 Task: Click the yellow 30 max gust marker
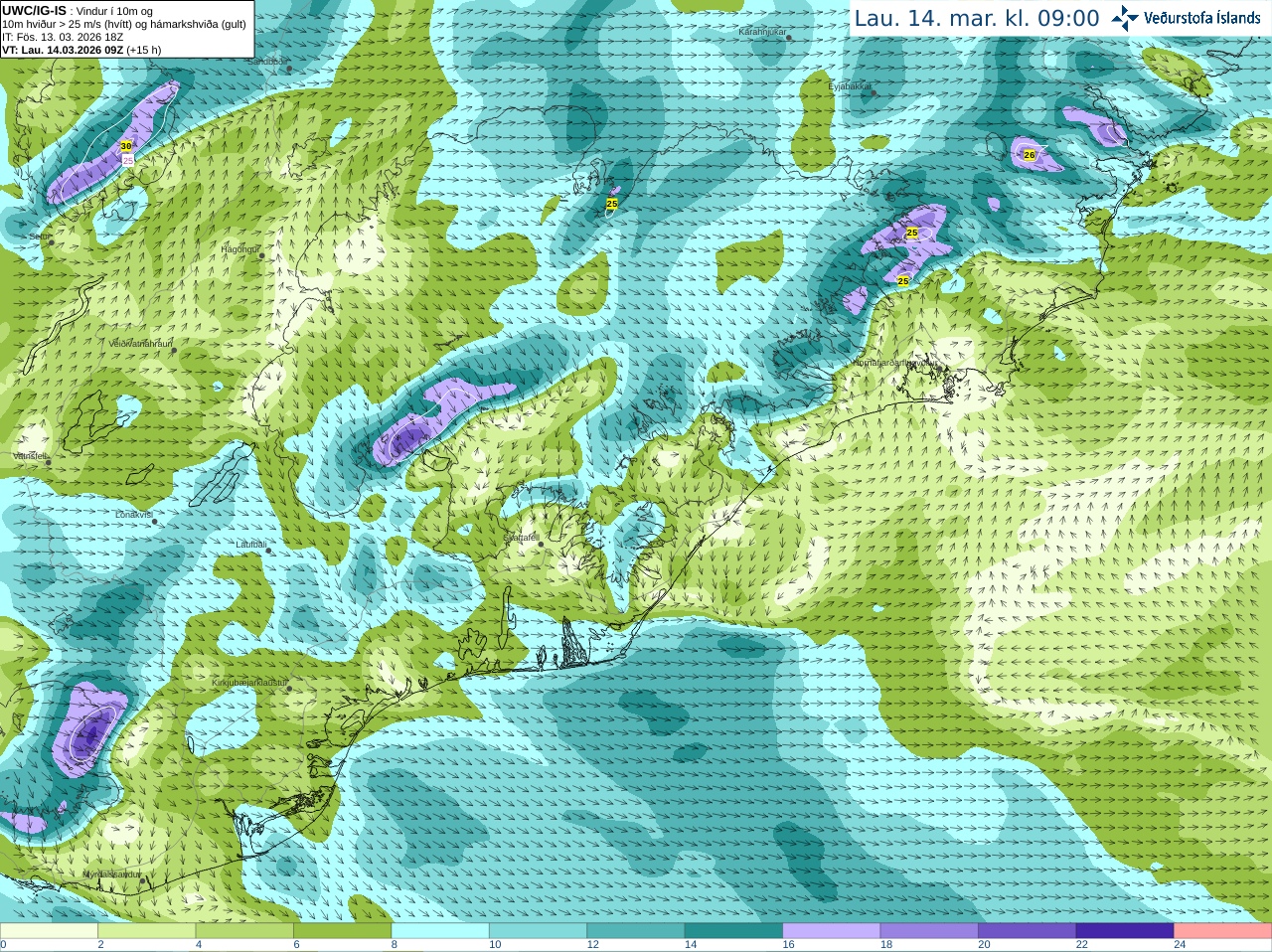[126, 146]
